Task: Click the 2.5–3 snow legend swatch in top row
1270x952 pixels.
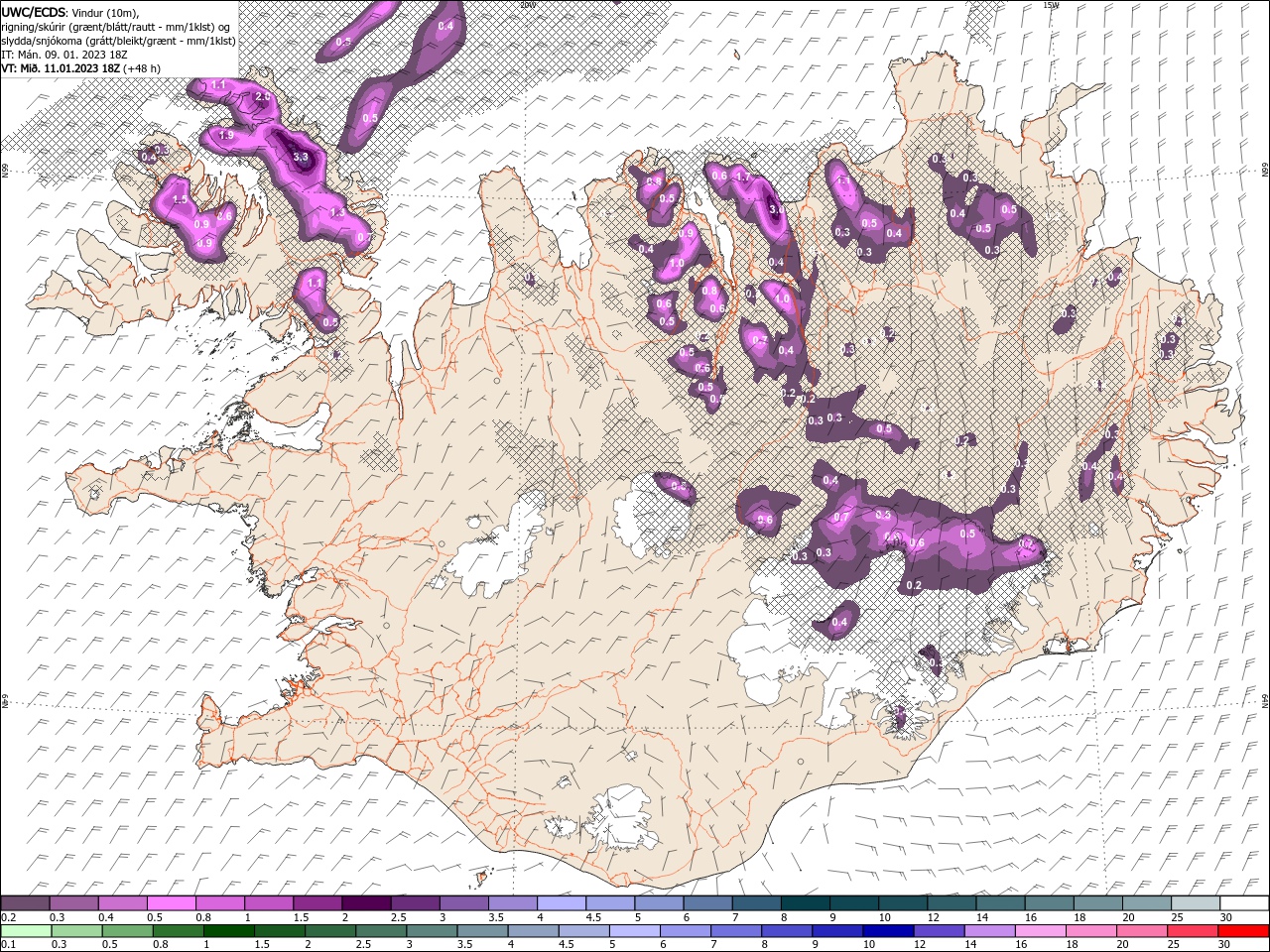Action: (415, 903)
